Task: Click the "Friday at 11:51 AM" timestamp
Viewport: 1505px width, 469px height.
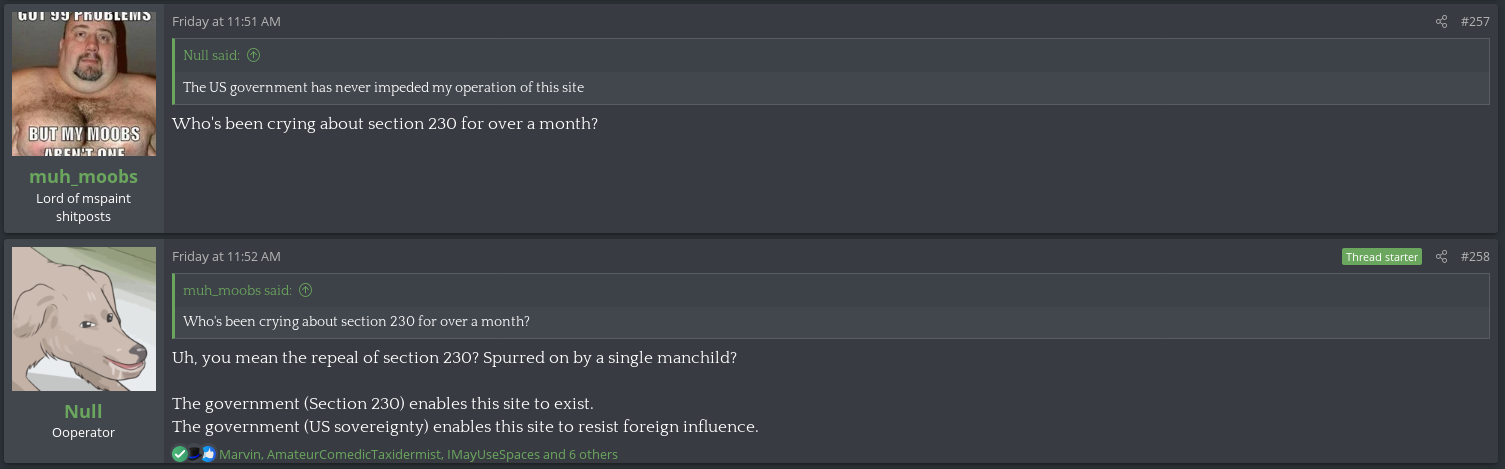Action: (226, 21)
